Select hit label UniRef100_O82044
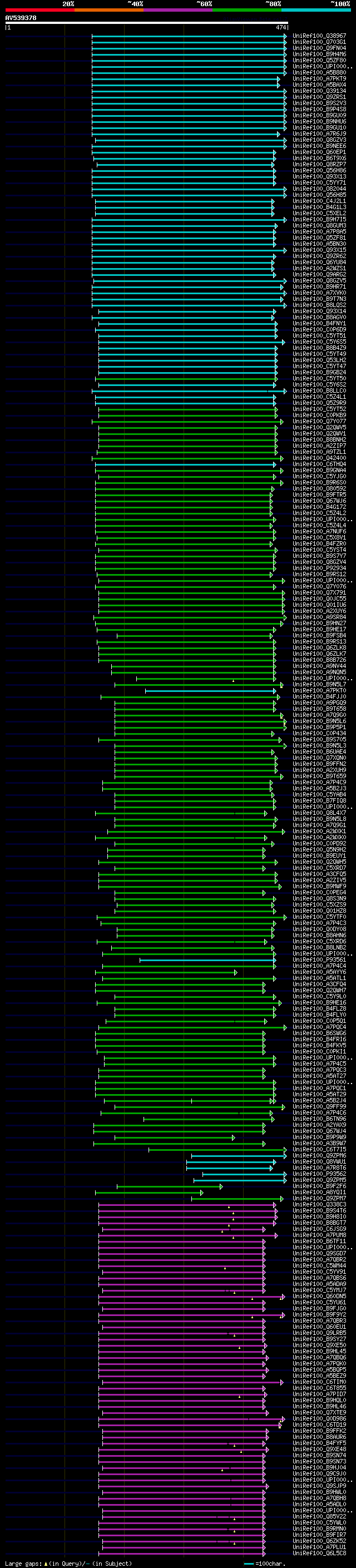This screenshot has height=1568, width=356. coord(319,189)
